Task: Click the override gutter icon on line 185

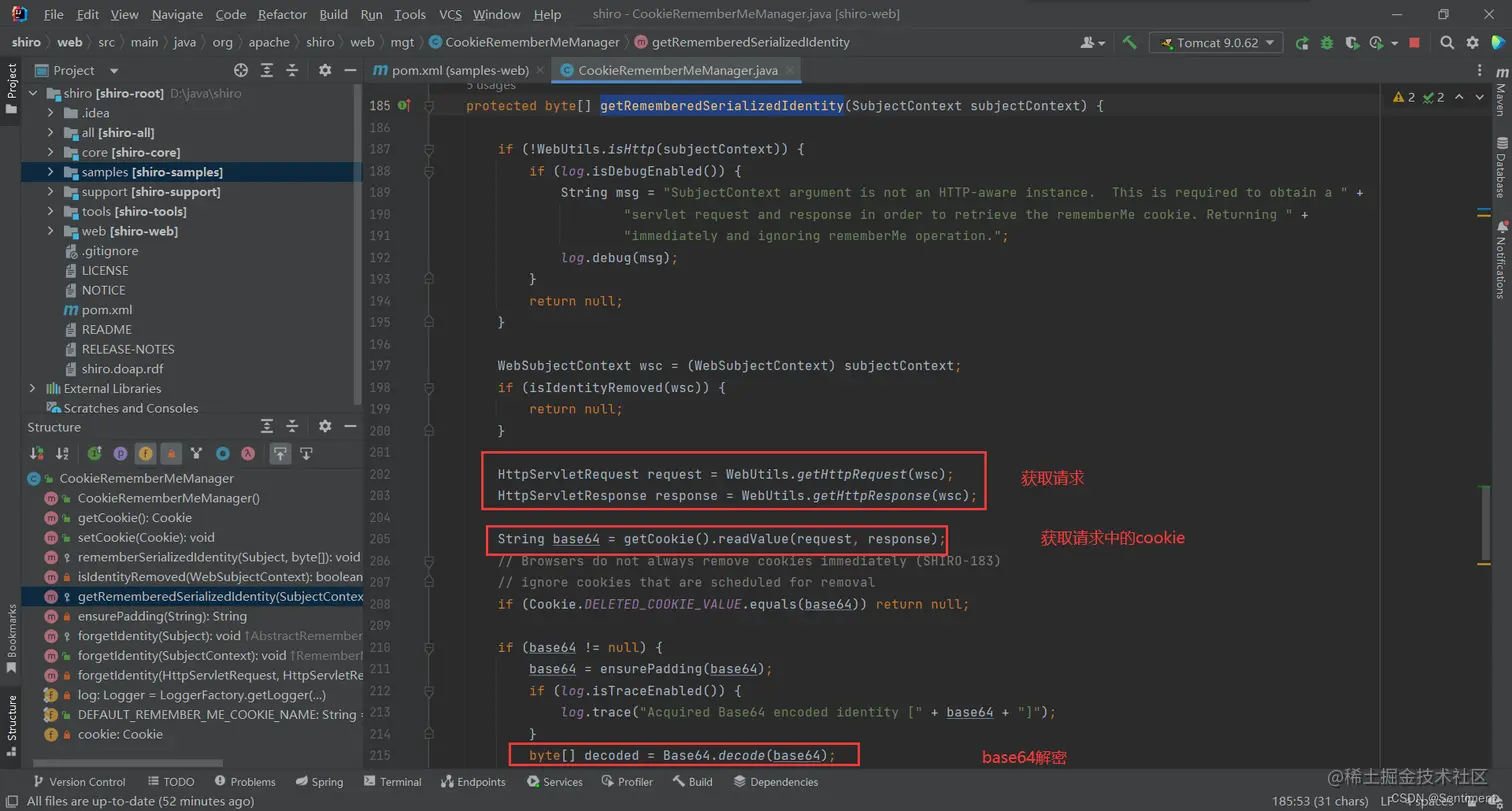Action: [x=404, y=105]
